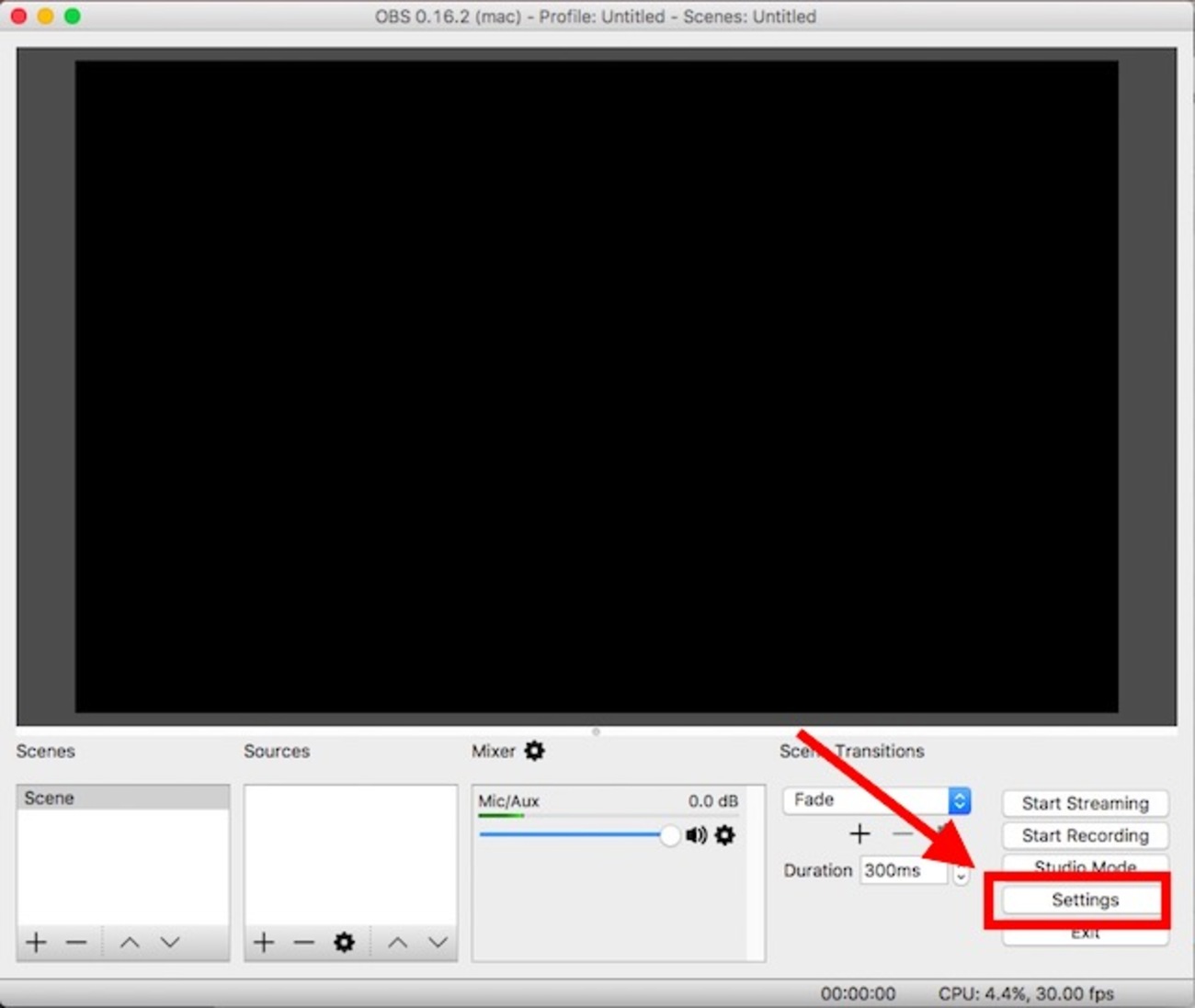This screenshot has width=1195, height=1008.
Task: Open the Mixer settings gear beside Mixer label
Action: [x=534, y=751]
